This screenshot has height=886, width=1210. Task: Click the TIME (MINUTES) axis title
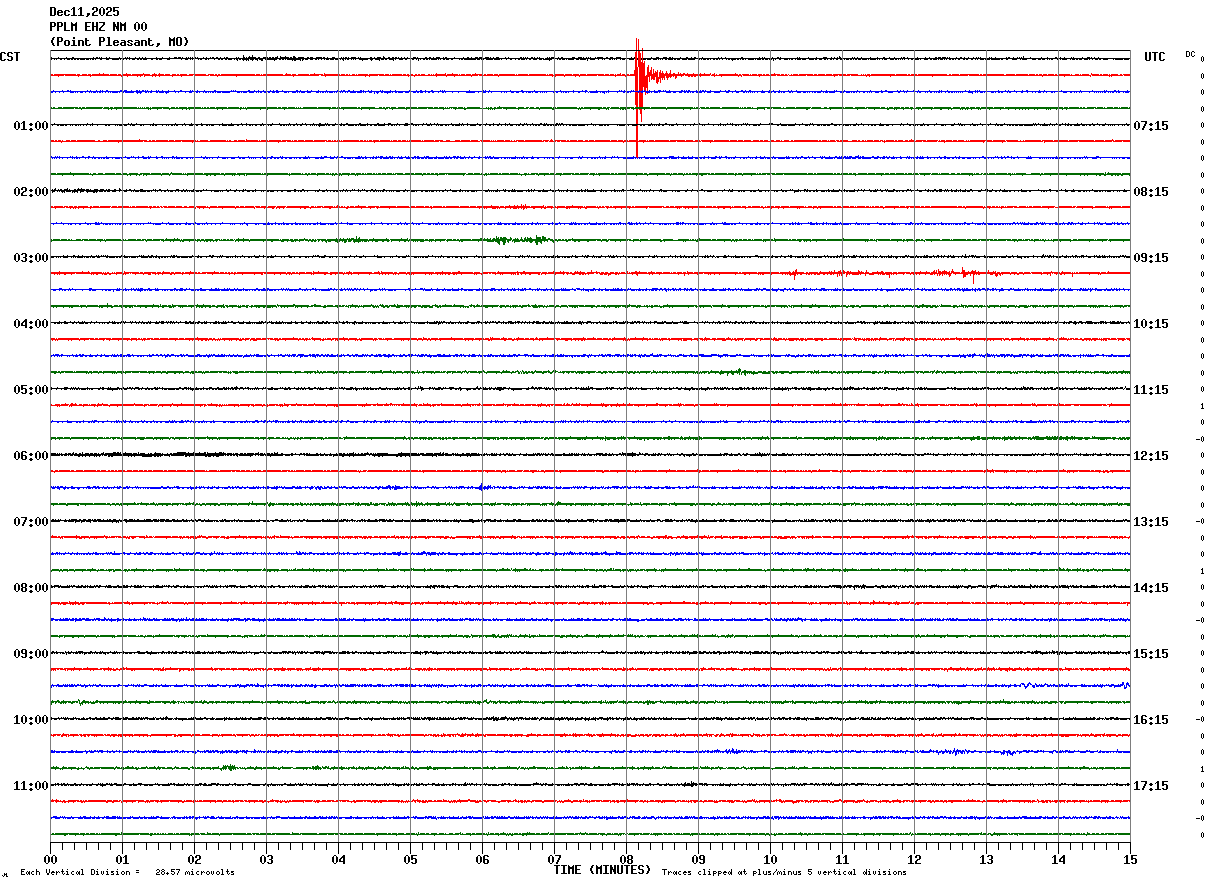tap(602, 870)
